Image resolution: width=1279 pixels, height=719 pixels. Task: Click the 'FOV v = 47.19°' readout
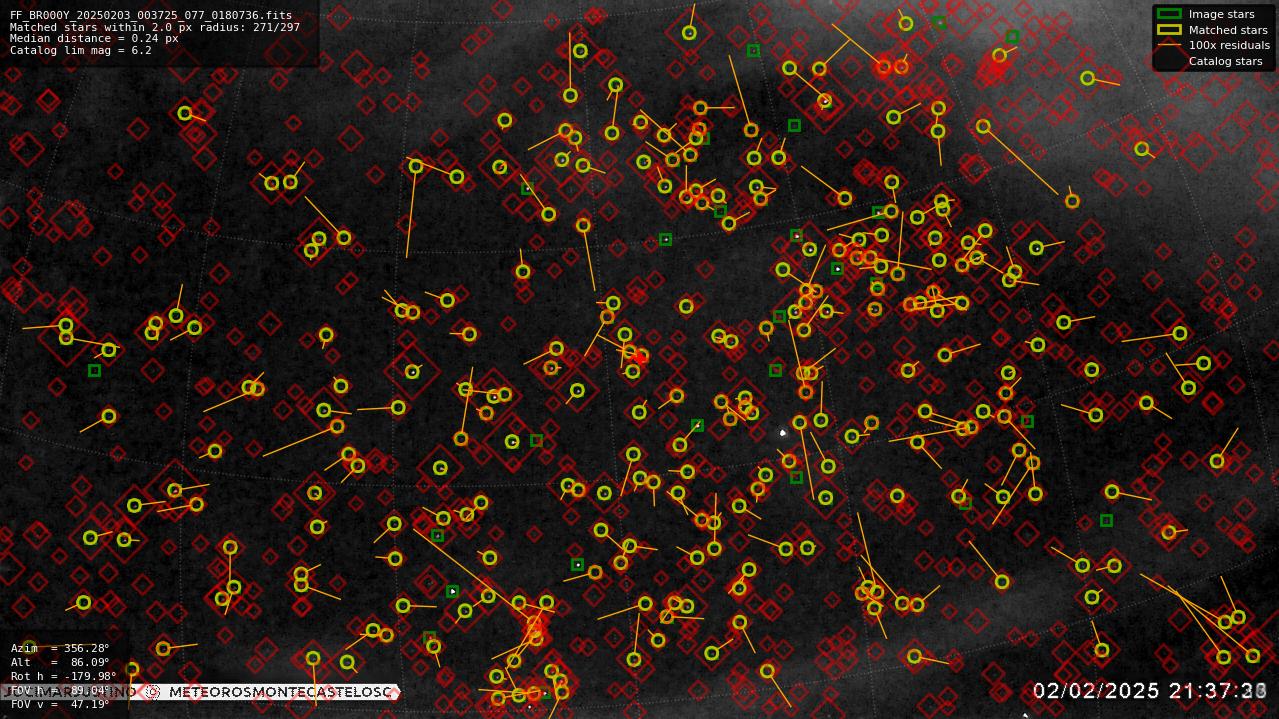(60, 704)
